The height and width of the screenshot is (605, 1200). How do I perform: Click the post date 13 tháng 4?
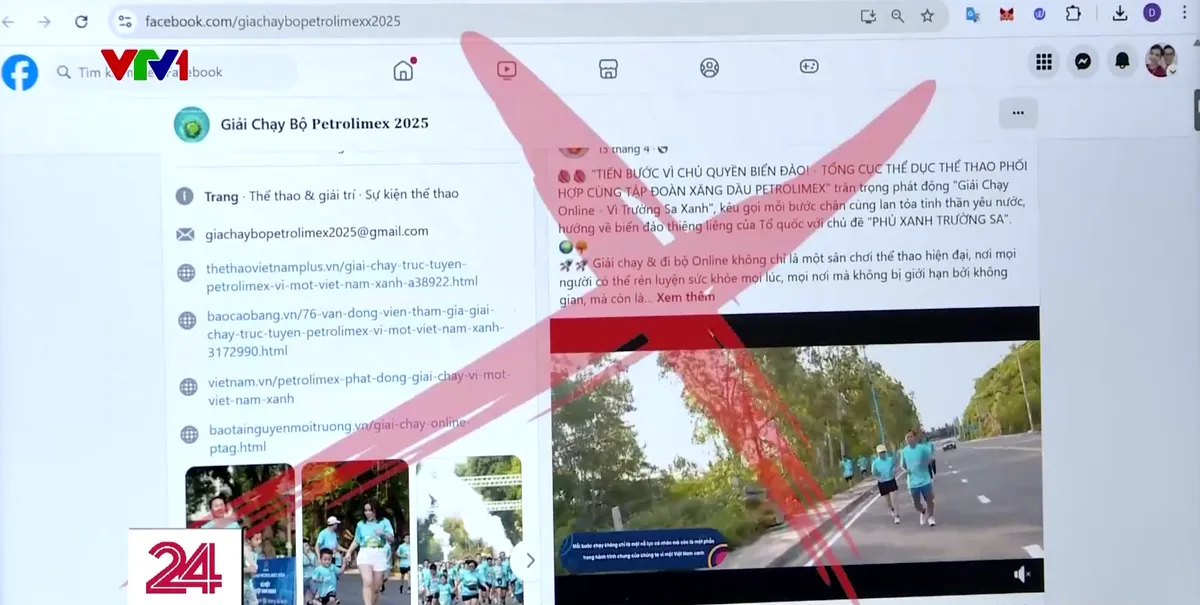tap(624, 149)
